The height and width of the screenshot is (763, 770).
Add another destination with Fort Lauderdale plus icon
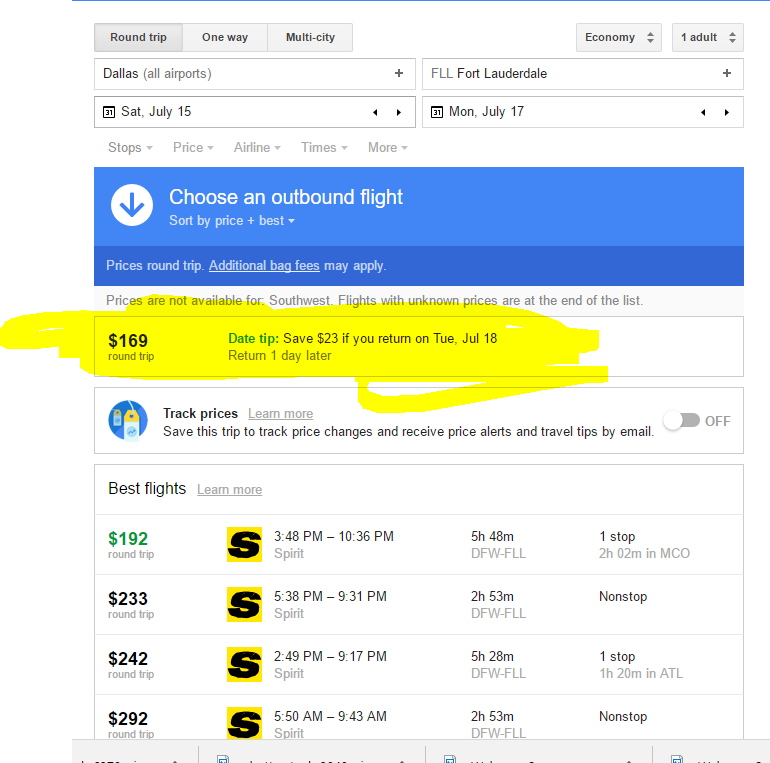(727, 74)
